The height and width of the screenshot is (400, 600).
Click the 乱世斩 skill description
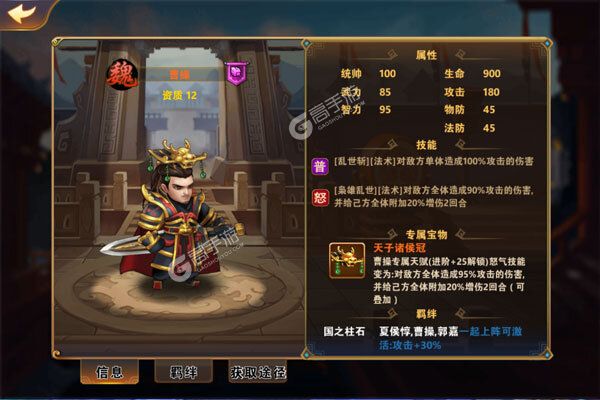pos(434,161)
